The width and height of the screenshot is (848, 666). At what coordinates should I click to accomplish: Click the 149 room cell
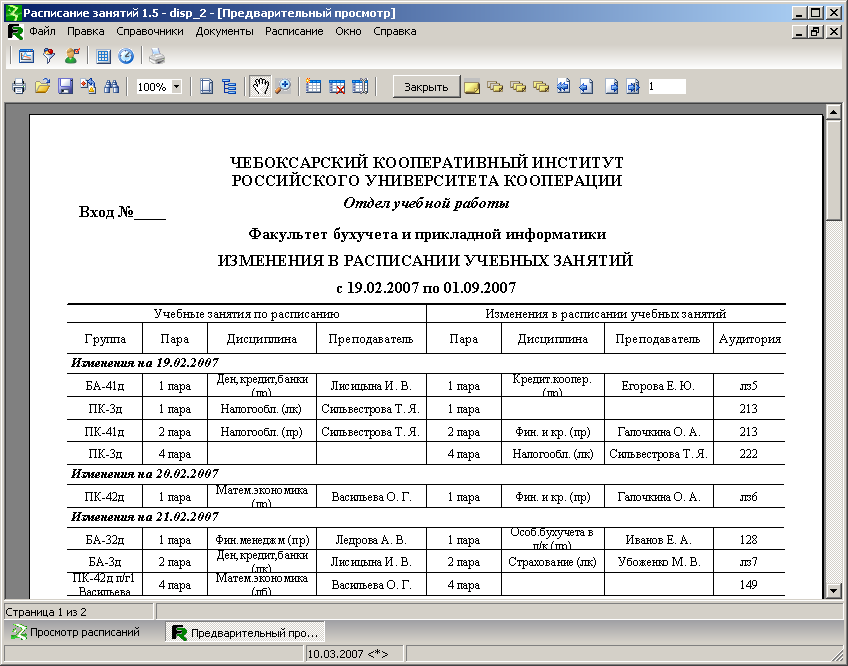point(749,585)
